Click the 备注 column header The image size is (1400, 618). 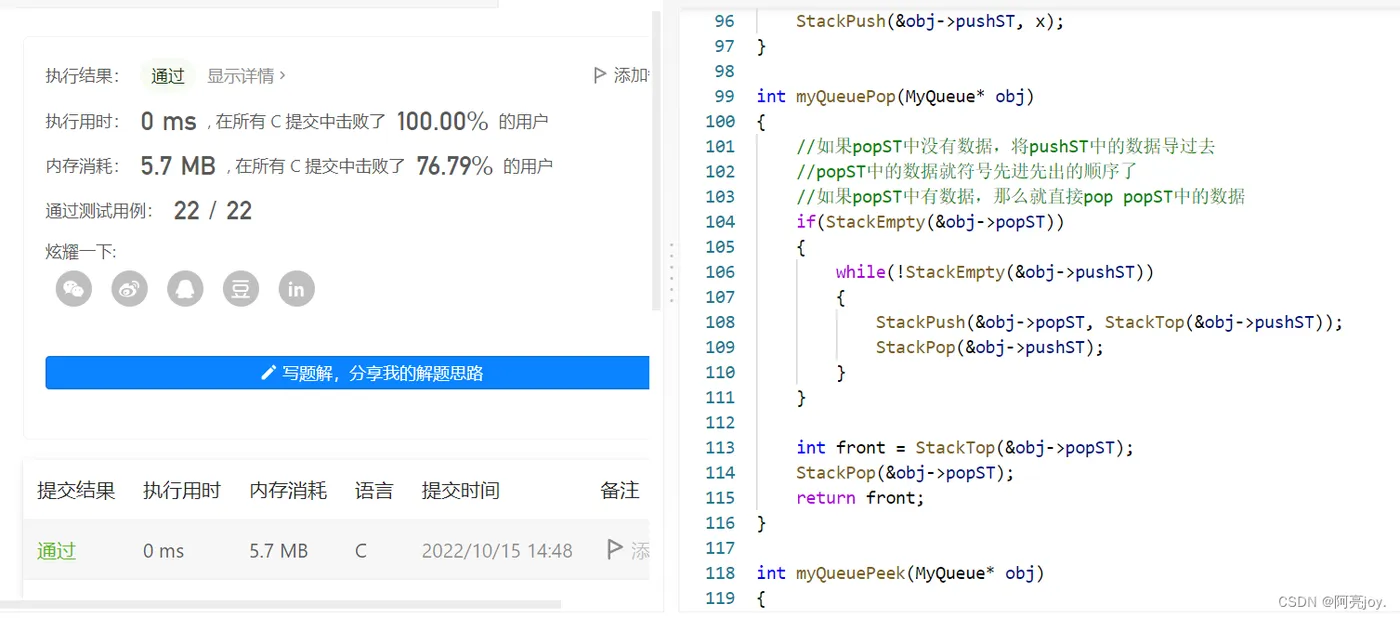618,490
